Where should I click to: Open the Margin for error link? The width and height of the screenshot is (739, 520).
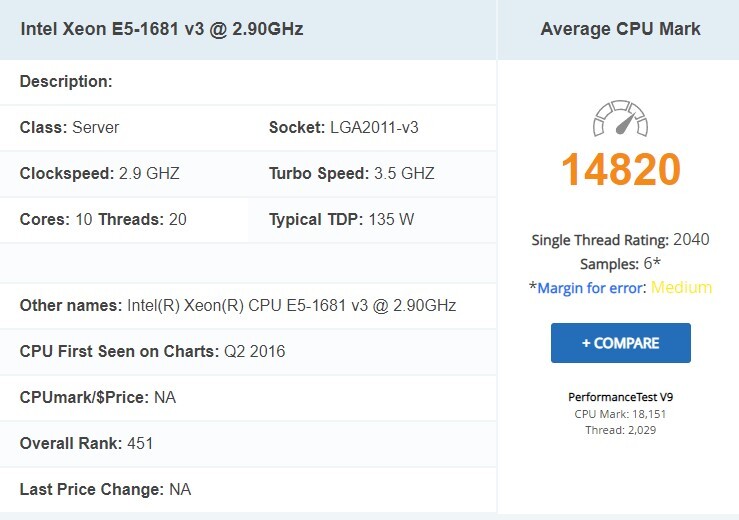[592, 288]
